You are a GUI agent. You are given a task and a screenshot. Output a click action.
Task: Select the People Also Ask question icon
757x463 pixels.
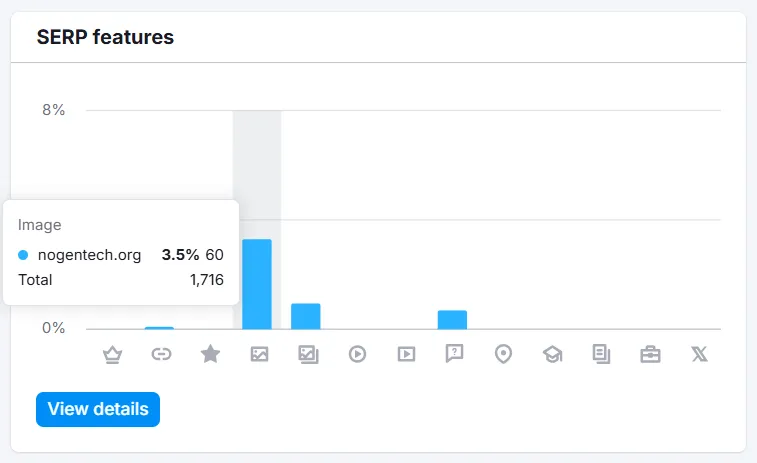tap(455, 353)
